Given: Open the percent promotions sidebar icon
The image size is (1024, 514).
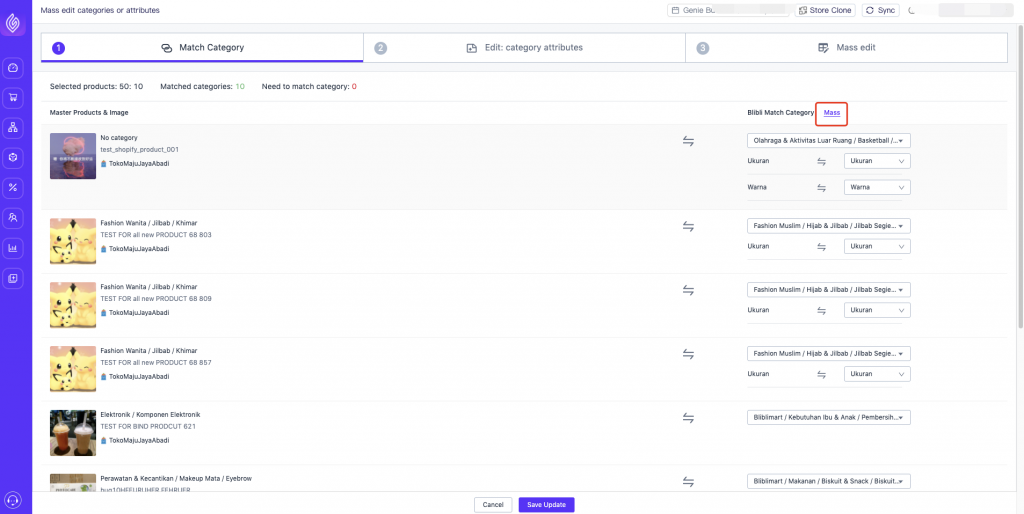Looking at the screenshot, I should click(x=13, y=188).
